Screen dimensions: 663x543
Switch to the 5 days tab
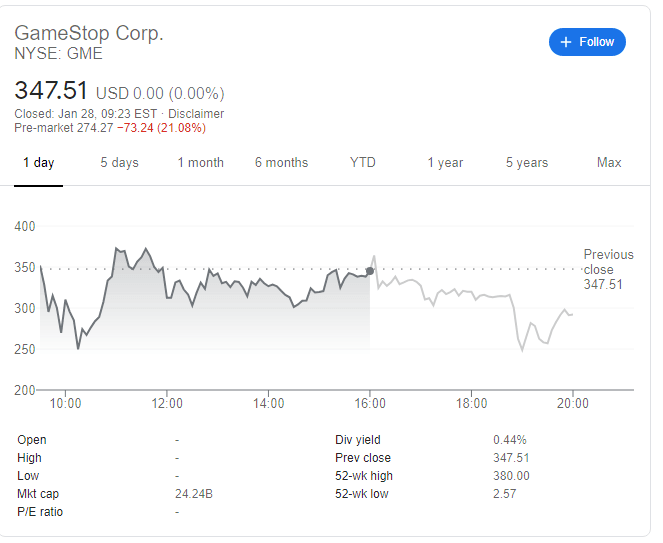click(x=119, y=163)
